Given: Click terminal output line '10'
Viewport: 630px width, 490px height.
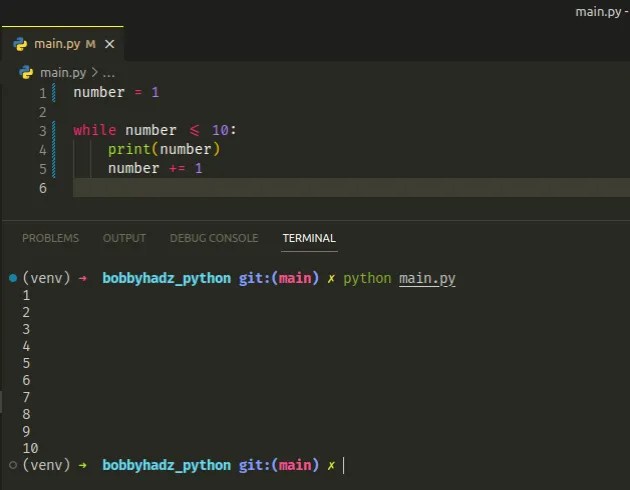Looking at the screenshot, I should (31, 448).
